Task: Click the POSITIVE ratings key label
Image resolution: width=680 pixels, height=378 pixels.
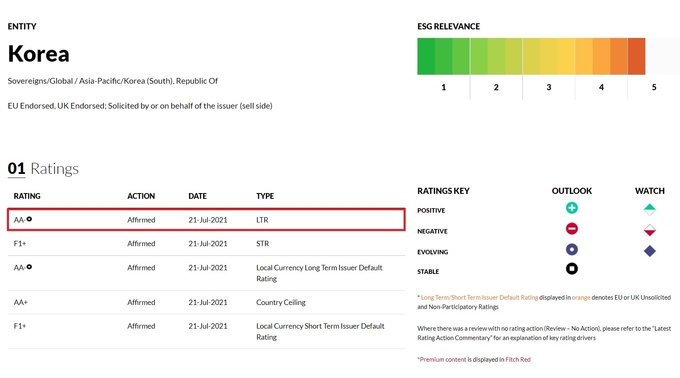Action: pos(431,210)
